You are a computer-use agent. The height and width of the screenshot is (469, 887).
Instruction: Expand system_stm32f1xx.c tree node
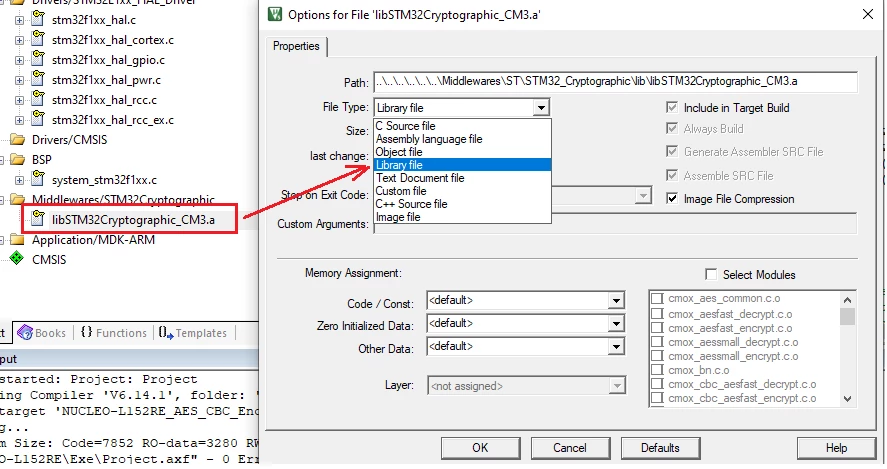[19, 180]
